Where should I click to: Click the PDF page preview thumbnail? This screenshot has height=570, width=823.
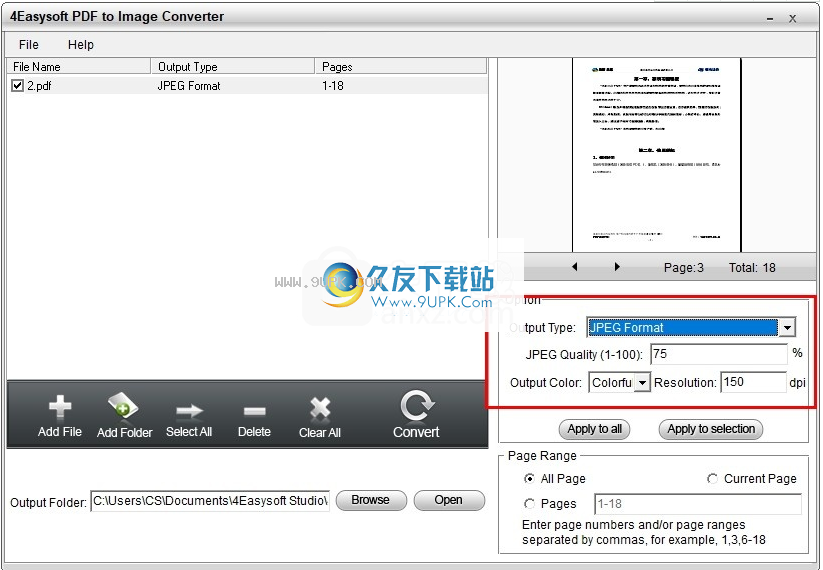click(657, 155)
